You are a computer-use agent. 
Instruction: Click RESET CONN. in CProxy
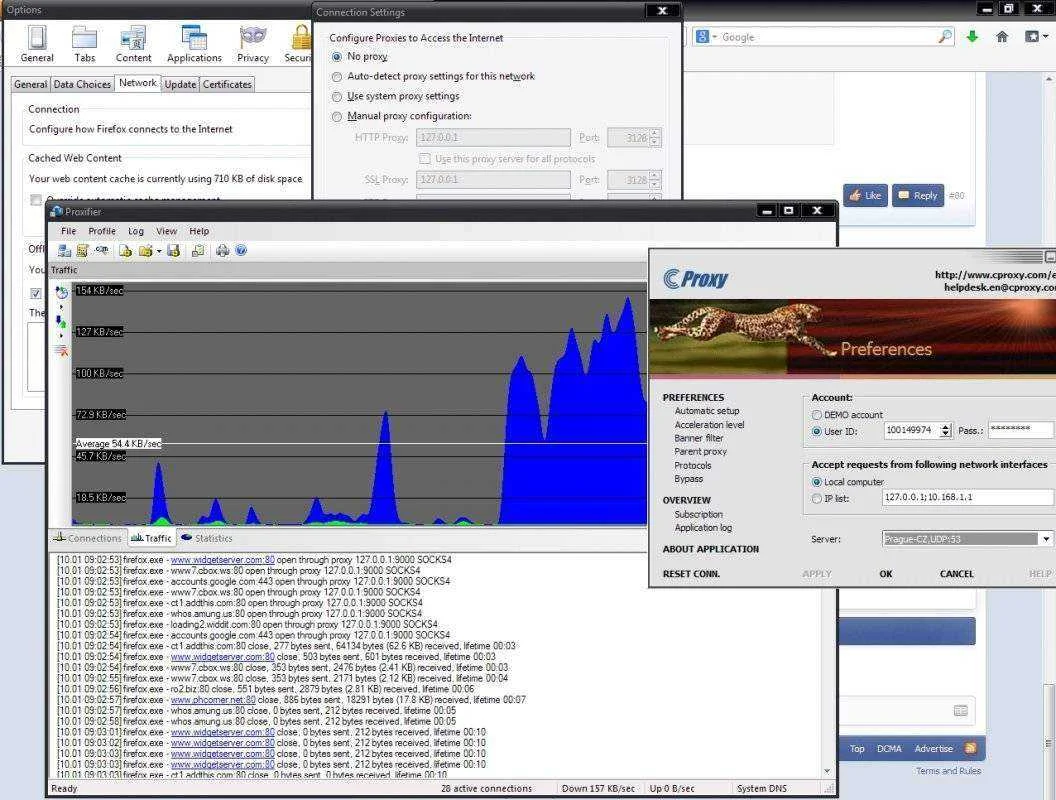pos(691,574)
